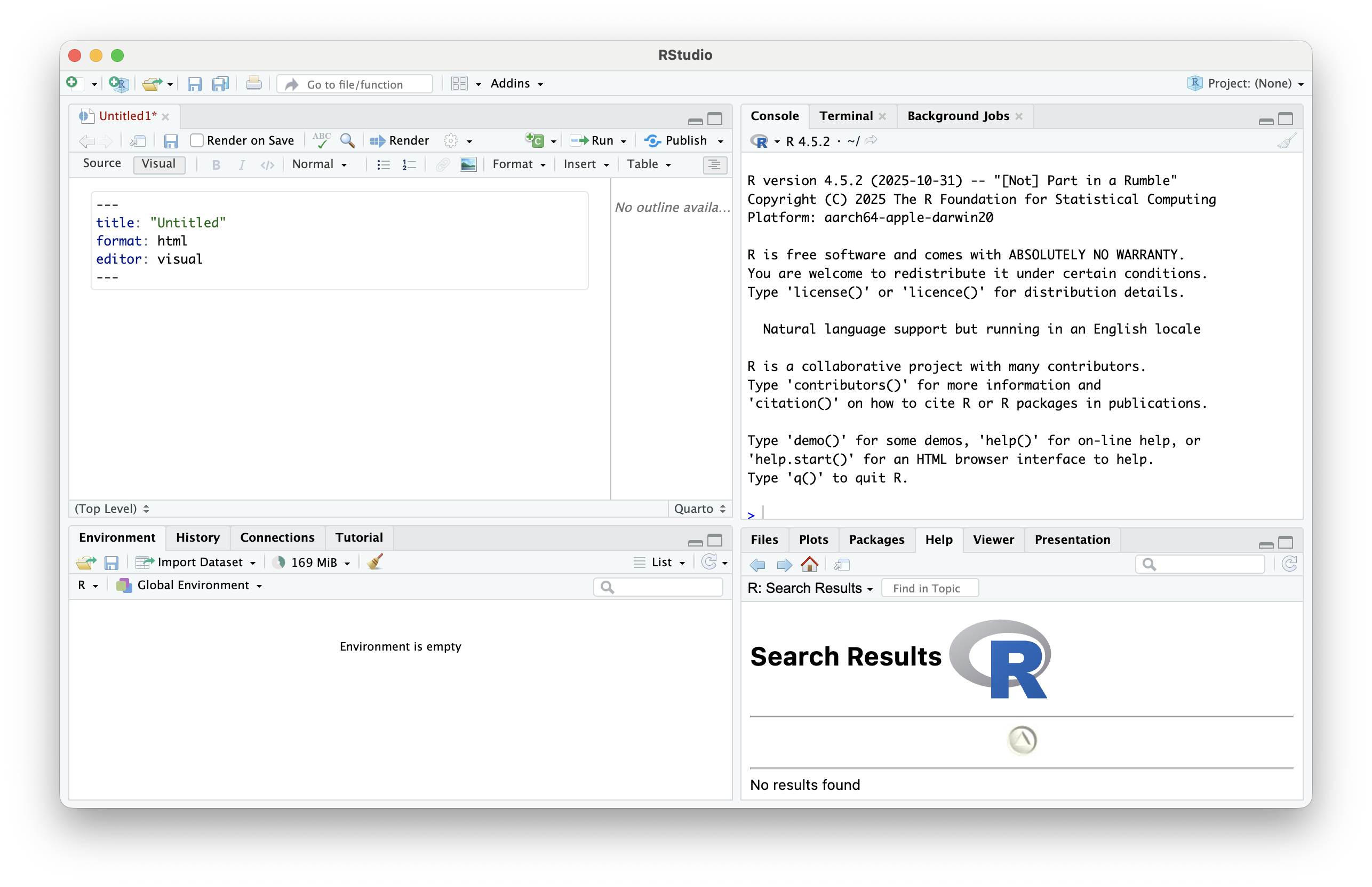1372x887 pixels.
Task: Click the Render button
Action: point(400,140)
